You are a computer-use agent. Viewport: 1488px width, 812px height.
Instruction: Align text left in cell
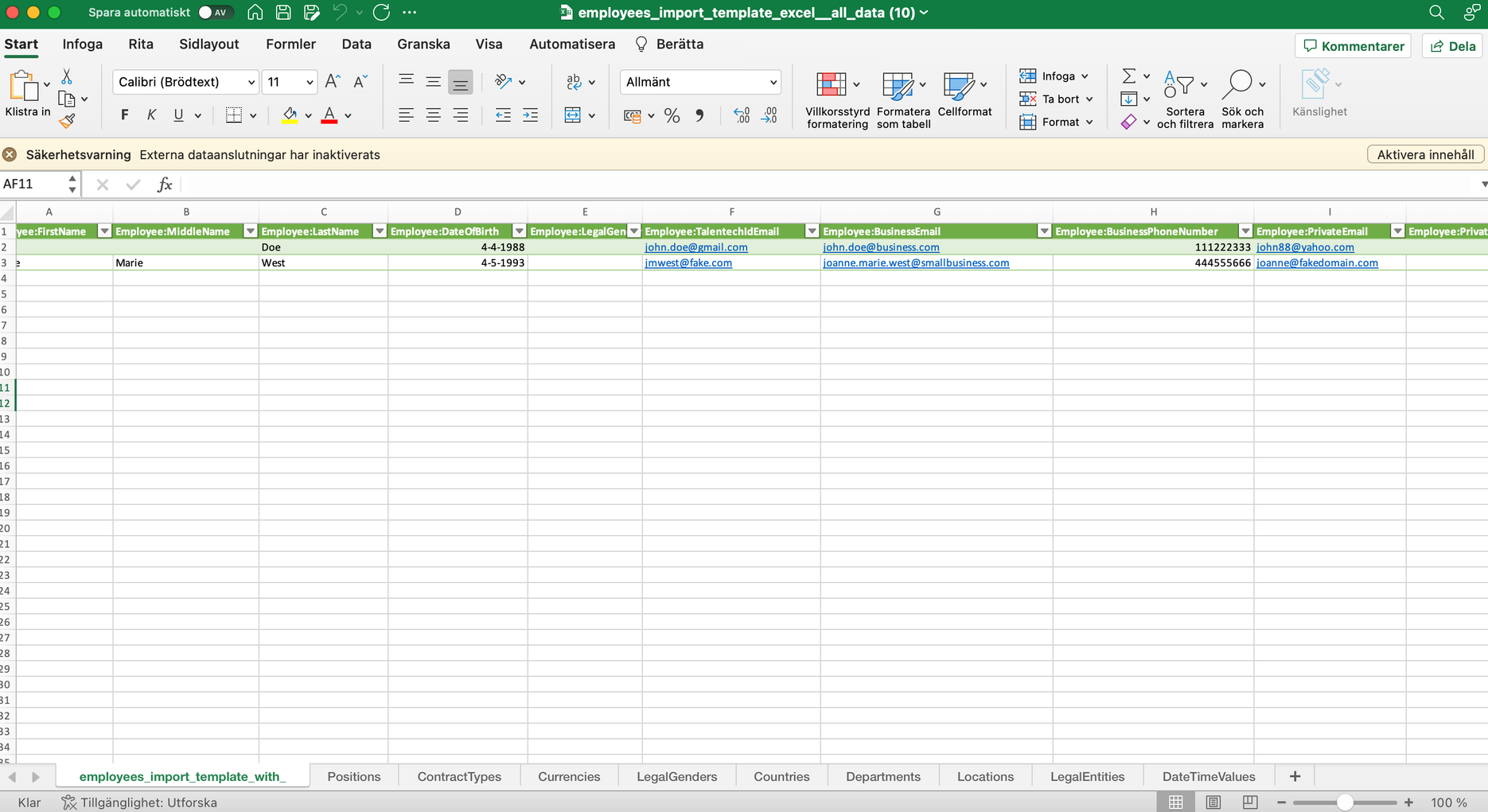point(406,115)
